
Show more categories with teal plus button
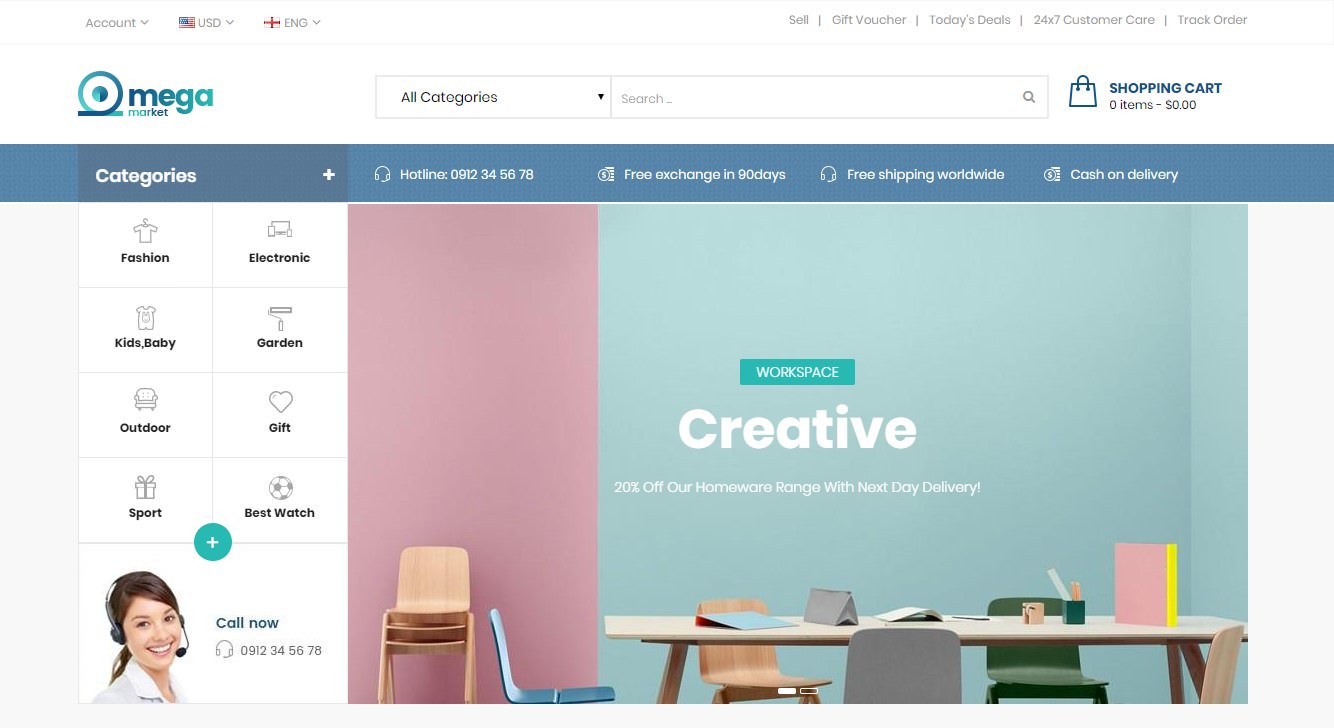pyautogui.click(x=212, y=542)
